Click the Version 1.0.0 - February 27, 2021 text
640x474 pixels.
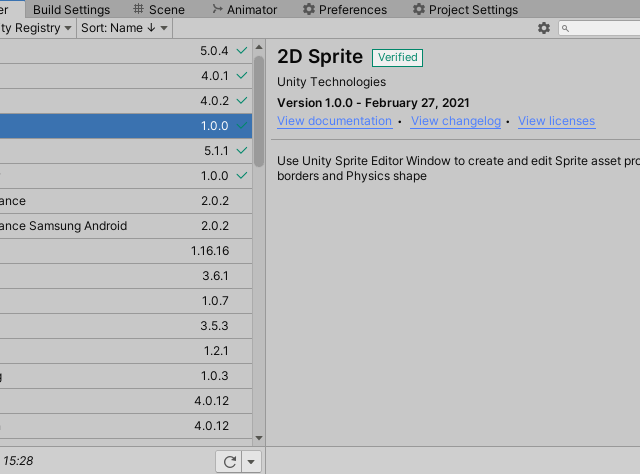[x=373, y=103]
